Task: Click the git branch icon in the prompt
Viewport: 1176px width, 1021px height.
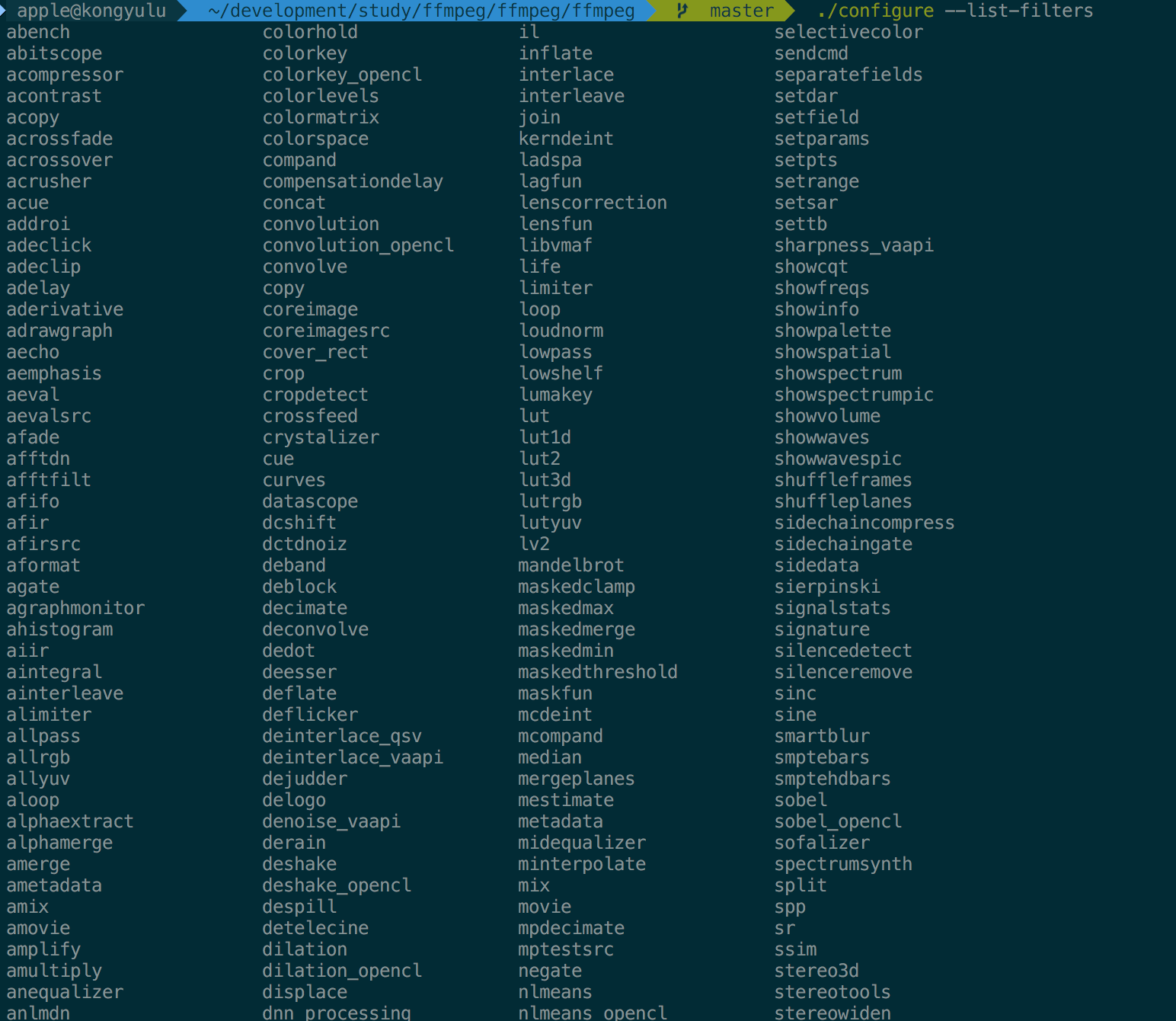Action: [682, 11]
